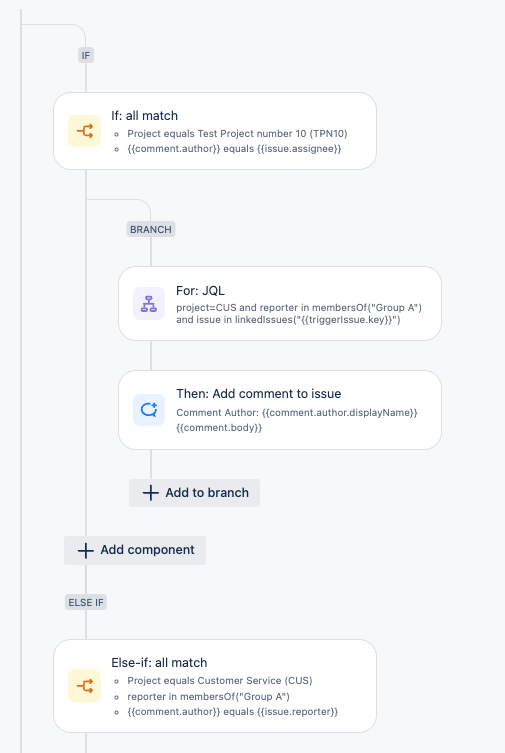This screenshot has width=505, height=753.
Task: Click the orange If condition icon
Action: tap(84, 131)
